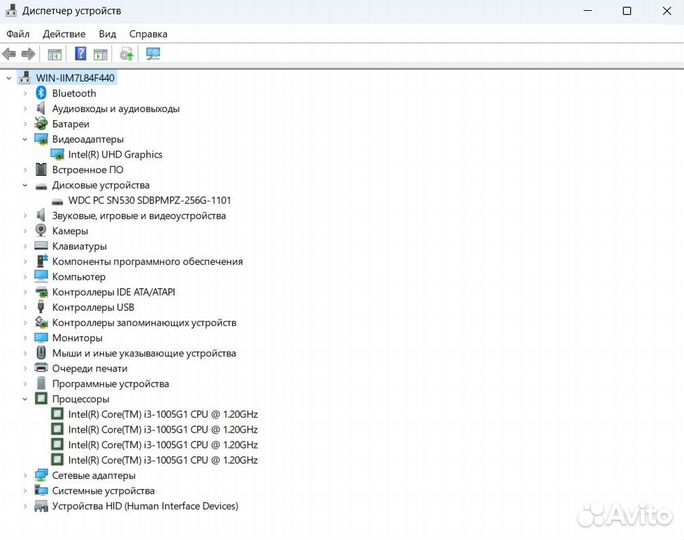
Task: Collapse the Видеоадаптеры category
Action: tap(25, 139)
